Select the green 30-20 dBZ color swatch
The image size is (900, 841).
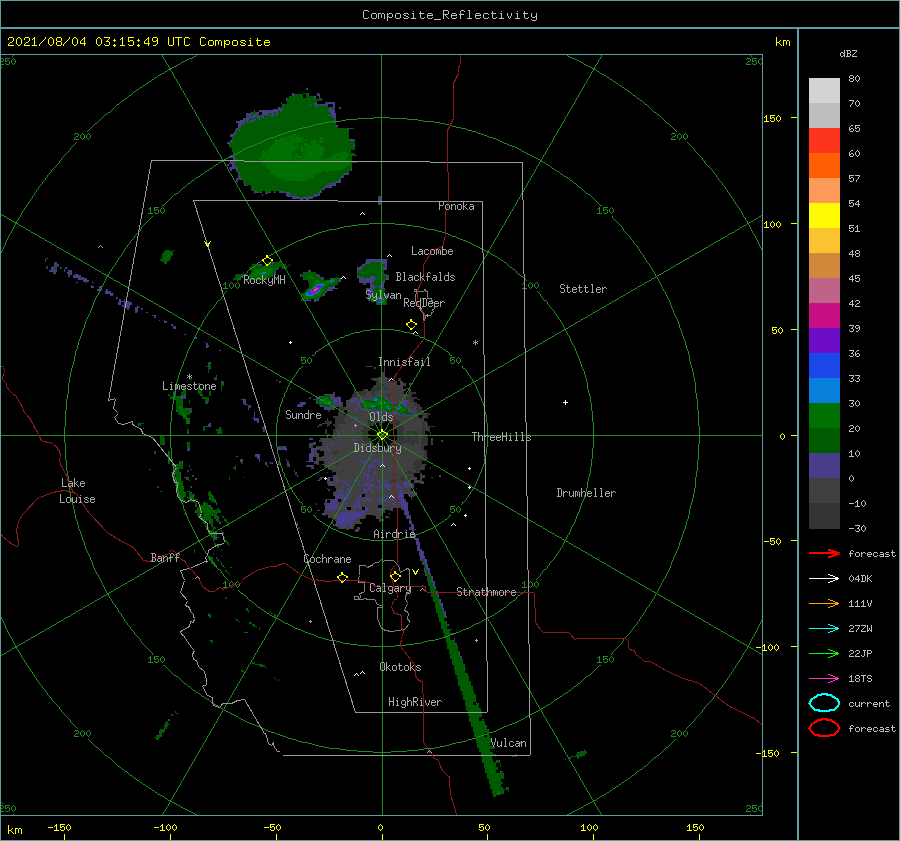(x=824, y=415)
